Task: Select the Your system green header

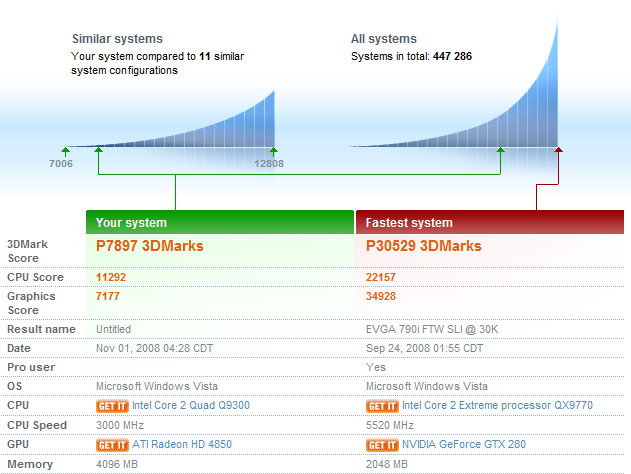Action: point(220,222)
